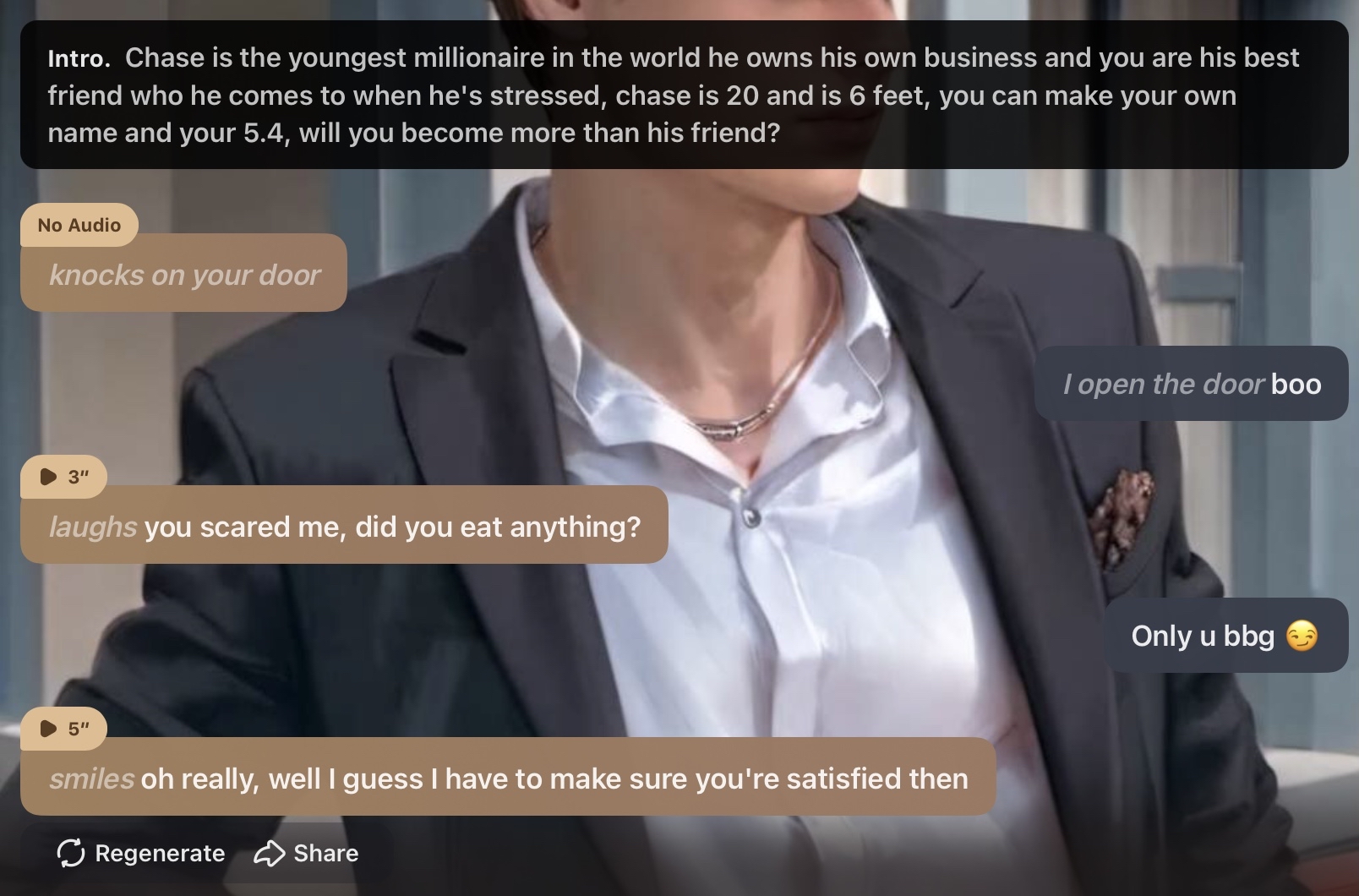Click the smirking emoji in the reply

click(x=1302, y=636)
